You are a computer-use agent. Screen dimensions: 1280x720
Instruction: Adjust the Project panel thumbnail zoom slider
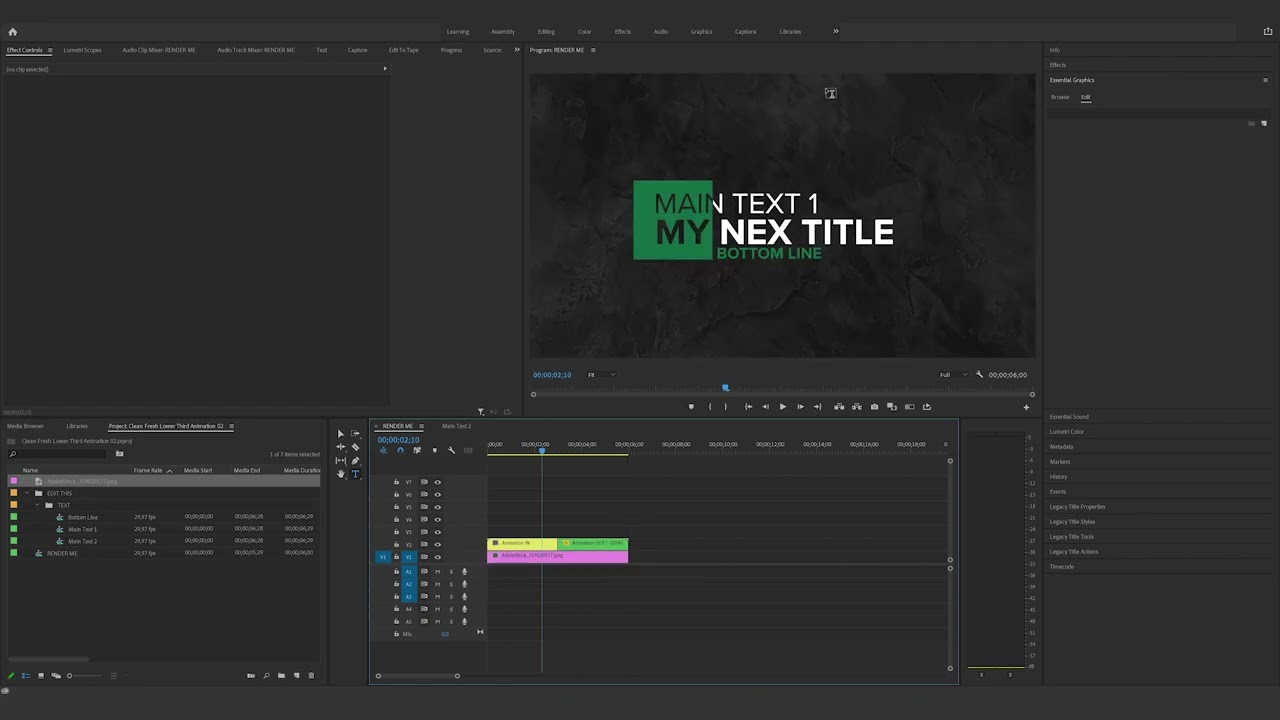coord(84,676)
